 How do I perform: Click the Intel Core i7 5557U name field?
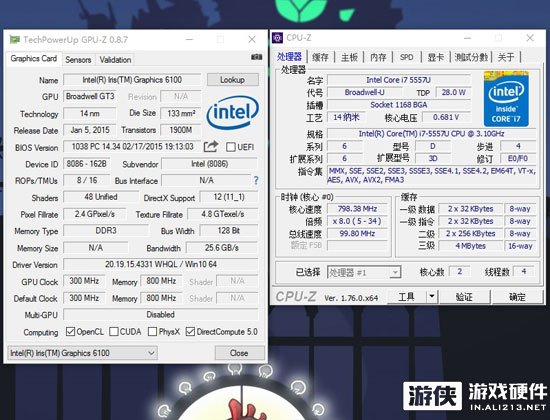coord(398,80)
